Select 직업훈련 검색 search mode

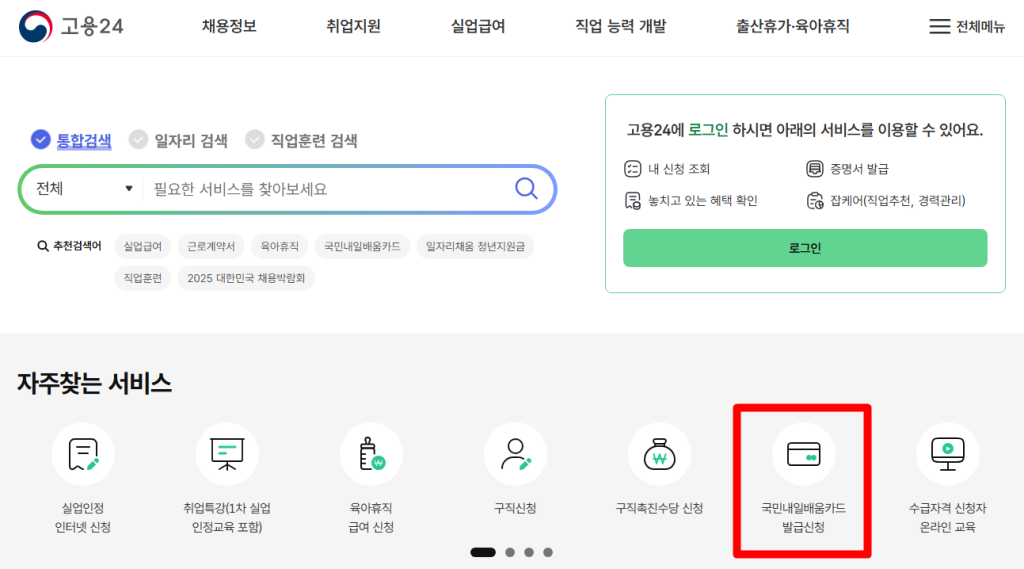301,140
